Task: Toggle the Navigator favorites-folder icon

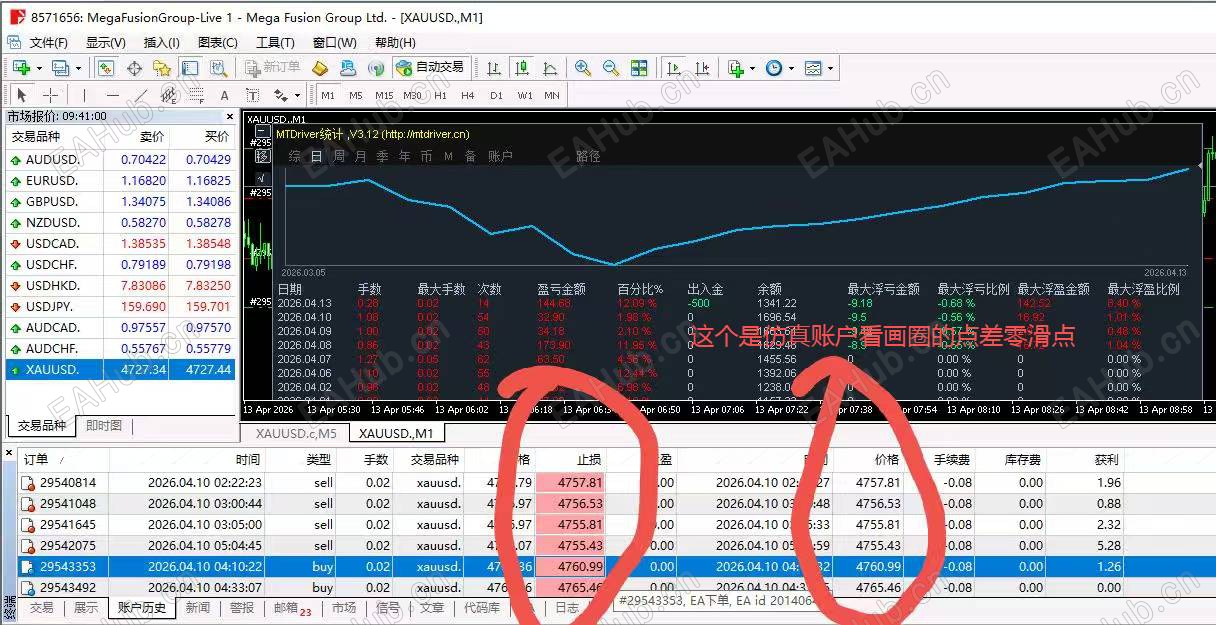Action: pyautogui.click(x=162, y=68)
